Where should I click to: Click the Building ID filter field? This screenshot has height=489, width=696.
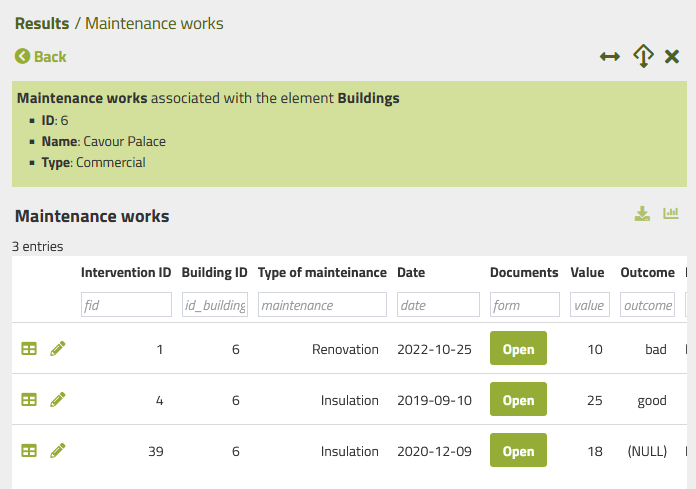(x=214, y=305)
